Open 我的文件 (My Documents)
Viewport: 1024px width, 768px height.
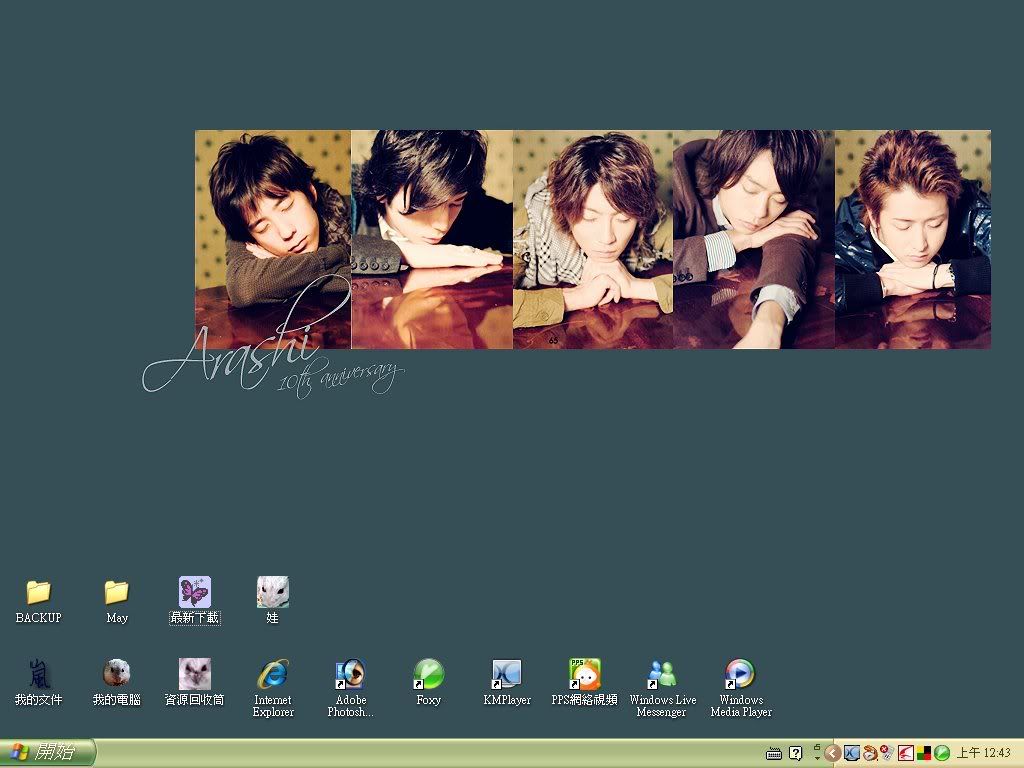[38, 673]
